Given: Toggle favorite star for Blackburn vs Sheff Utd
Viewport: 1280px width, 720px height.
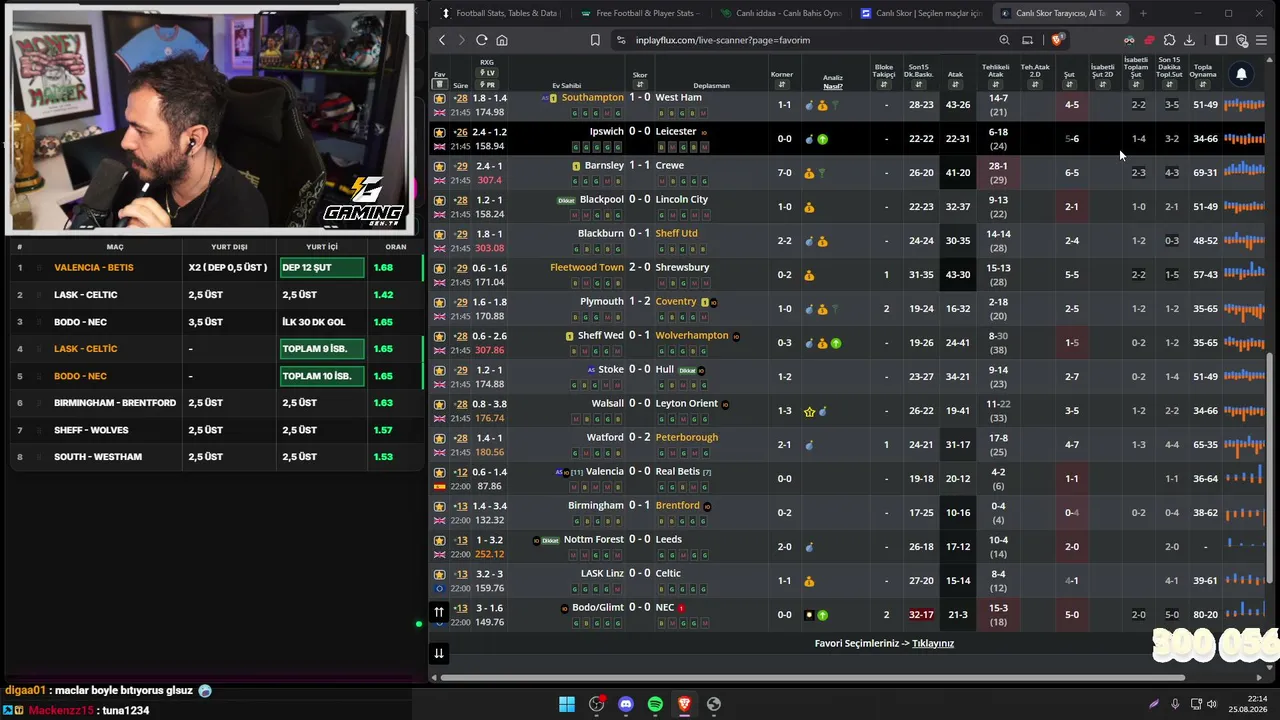Looking at the screenshot, I should 439,234.
